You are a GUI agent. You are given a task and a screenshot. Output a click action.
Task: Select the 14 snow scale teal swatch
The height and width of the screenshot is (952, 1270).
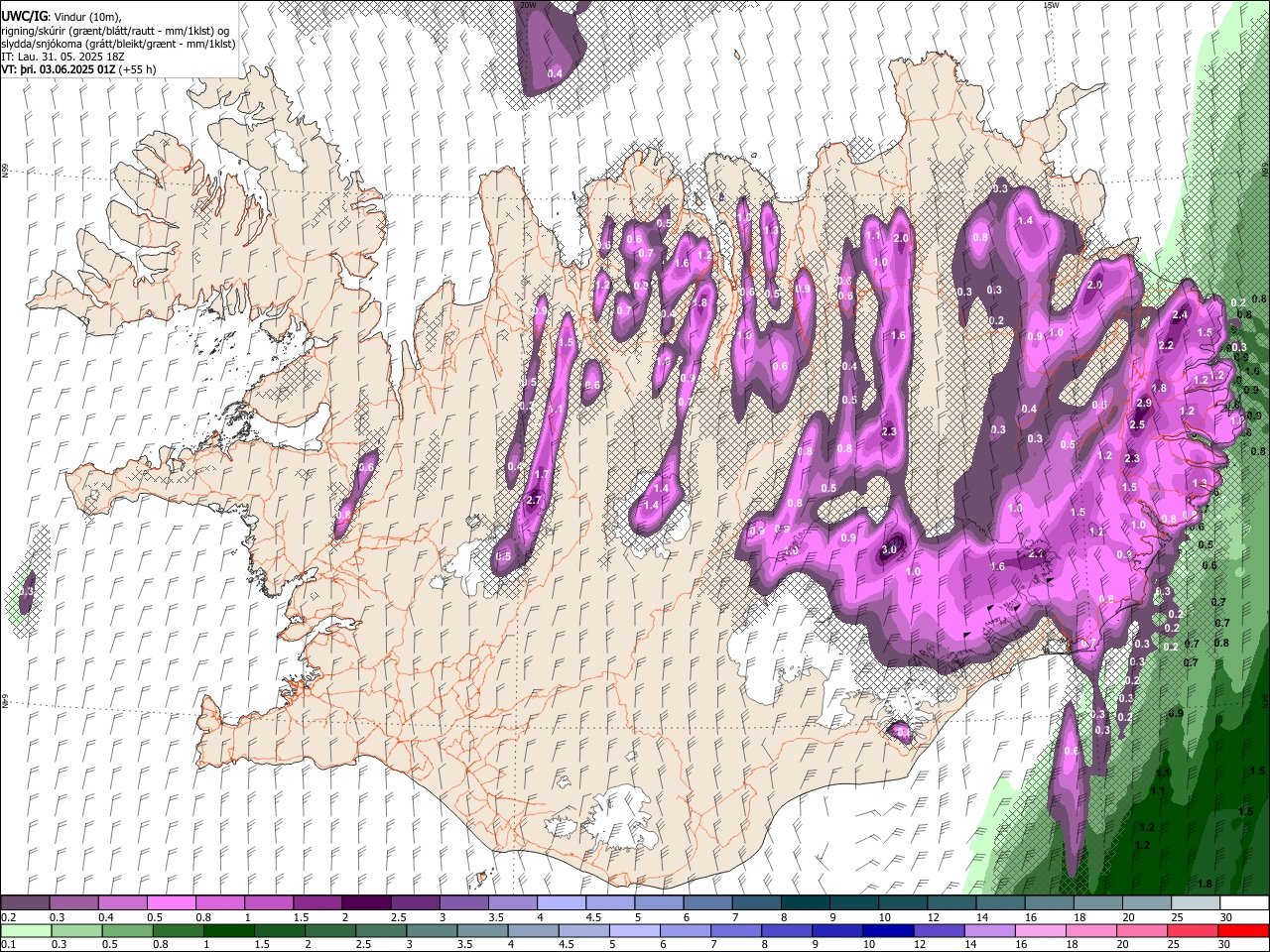(x=999, y=903)
